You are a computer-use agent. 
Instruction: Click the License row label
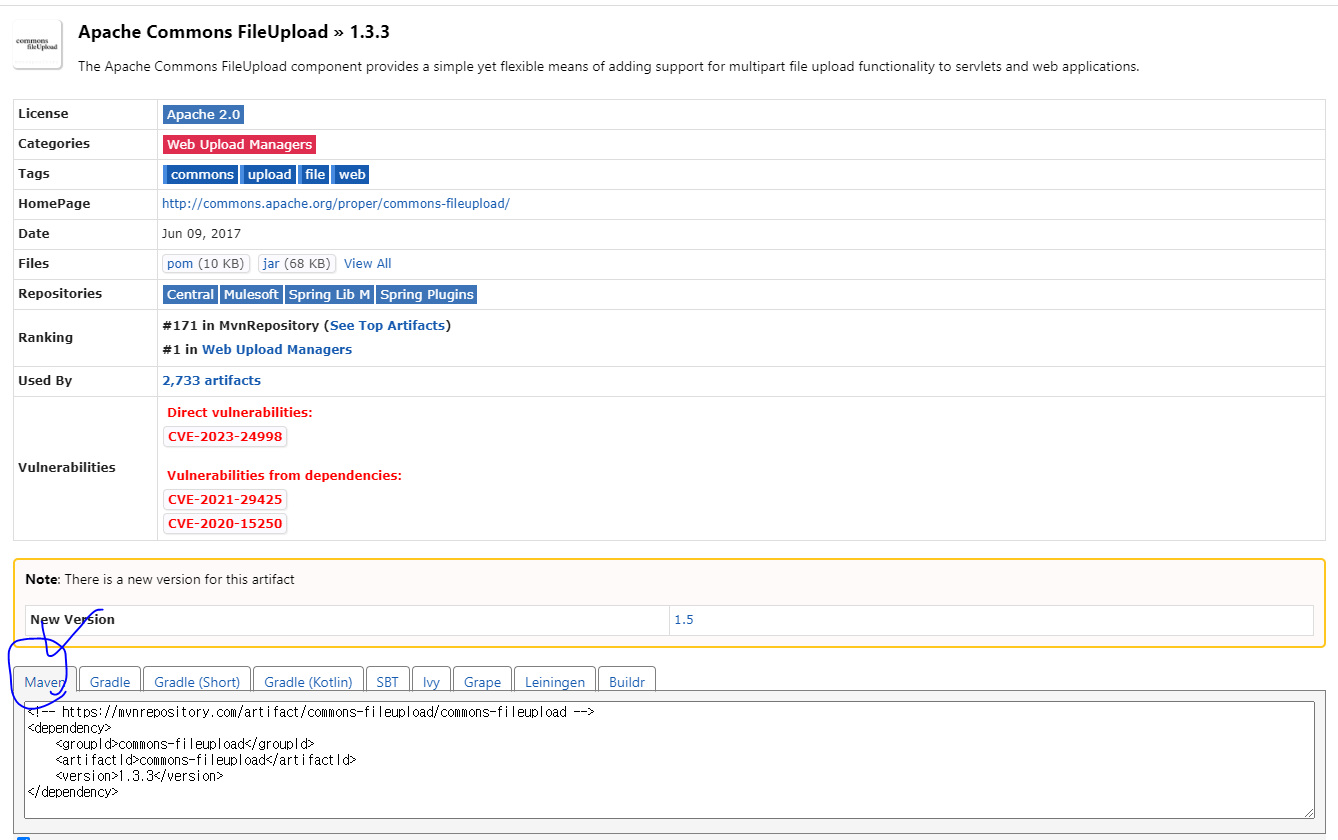tap(43, 113)
